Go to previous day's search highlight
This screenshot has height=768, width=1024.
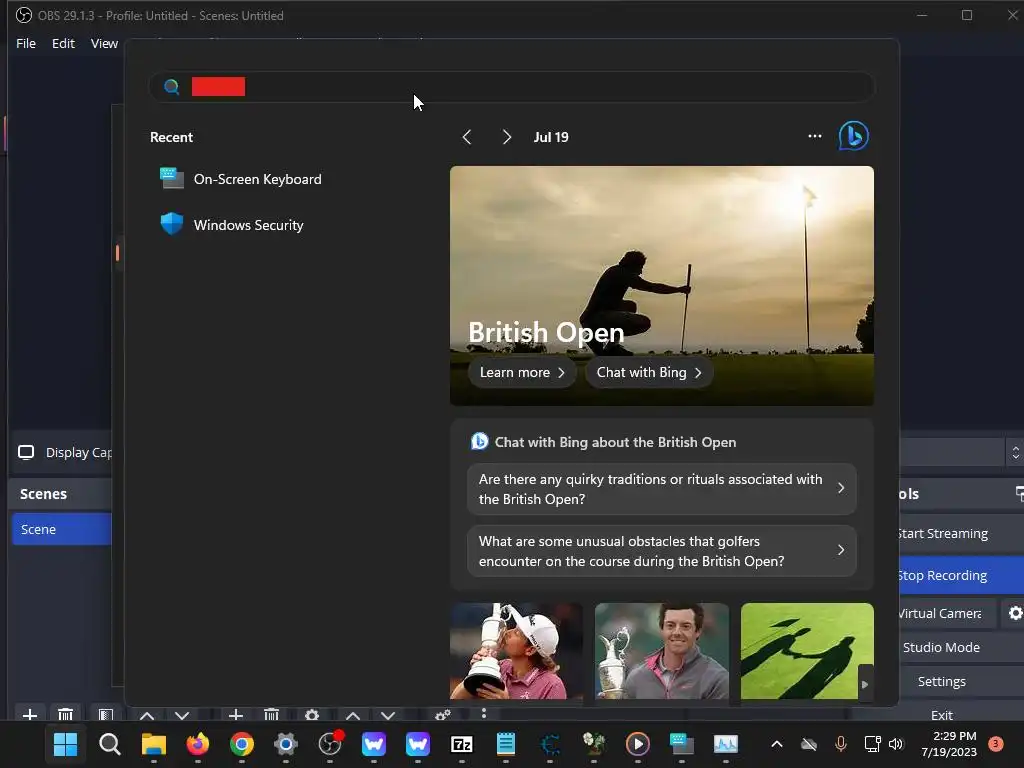tap(466, 137)
